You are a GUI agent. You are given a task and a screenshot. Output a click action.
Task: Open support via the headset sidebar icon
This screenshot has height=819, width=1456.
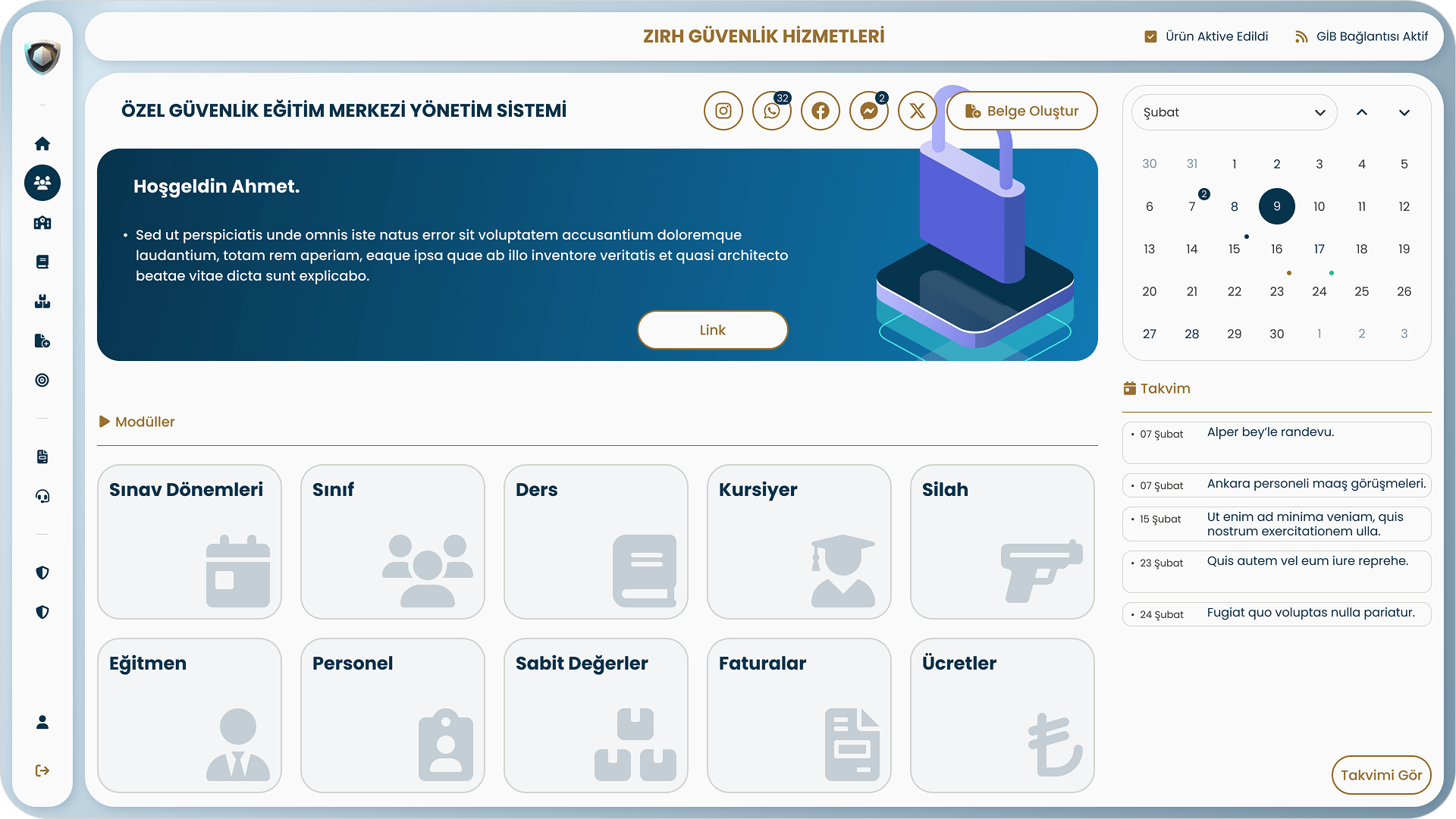point(42,496)
